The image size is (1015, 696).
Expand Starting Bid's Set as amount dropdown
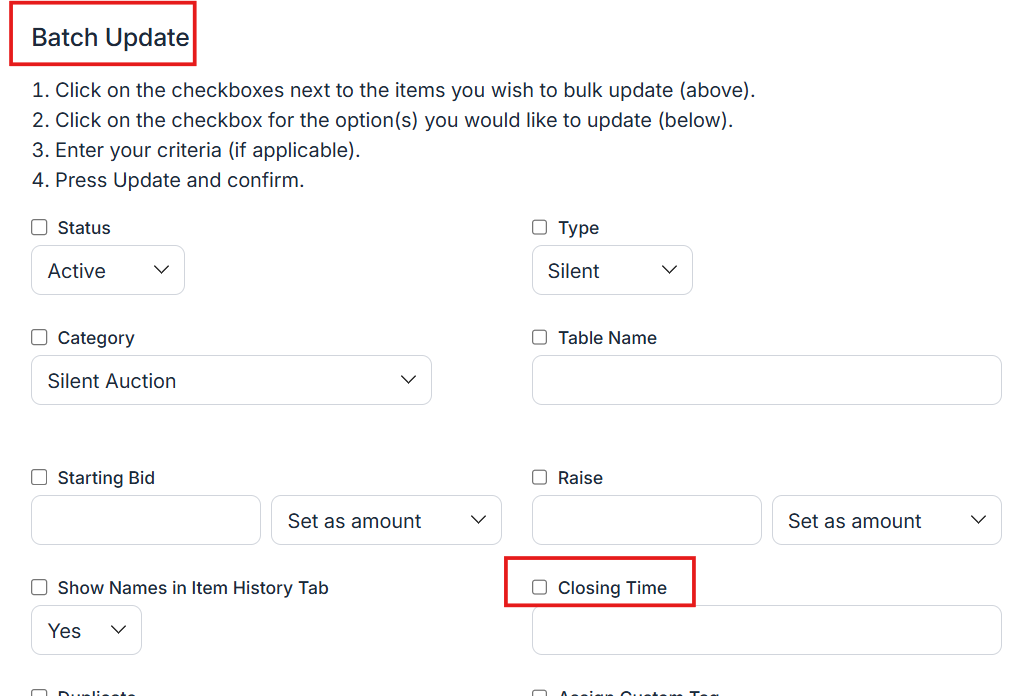tap(386, 521)
